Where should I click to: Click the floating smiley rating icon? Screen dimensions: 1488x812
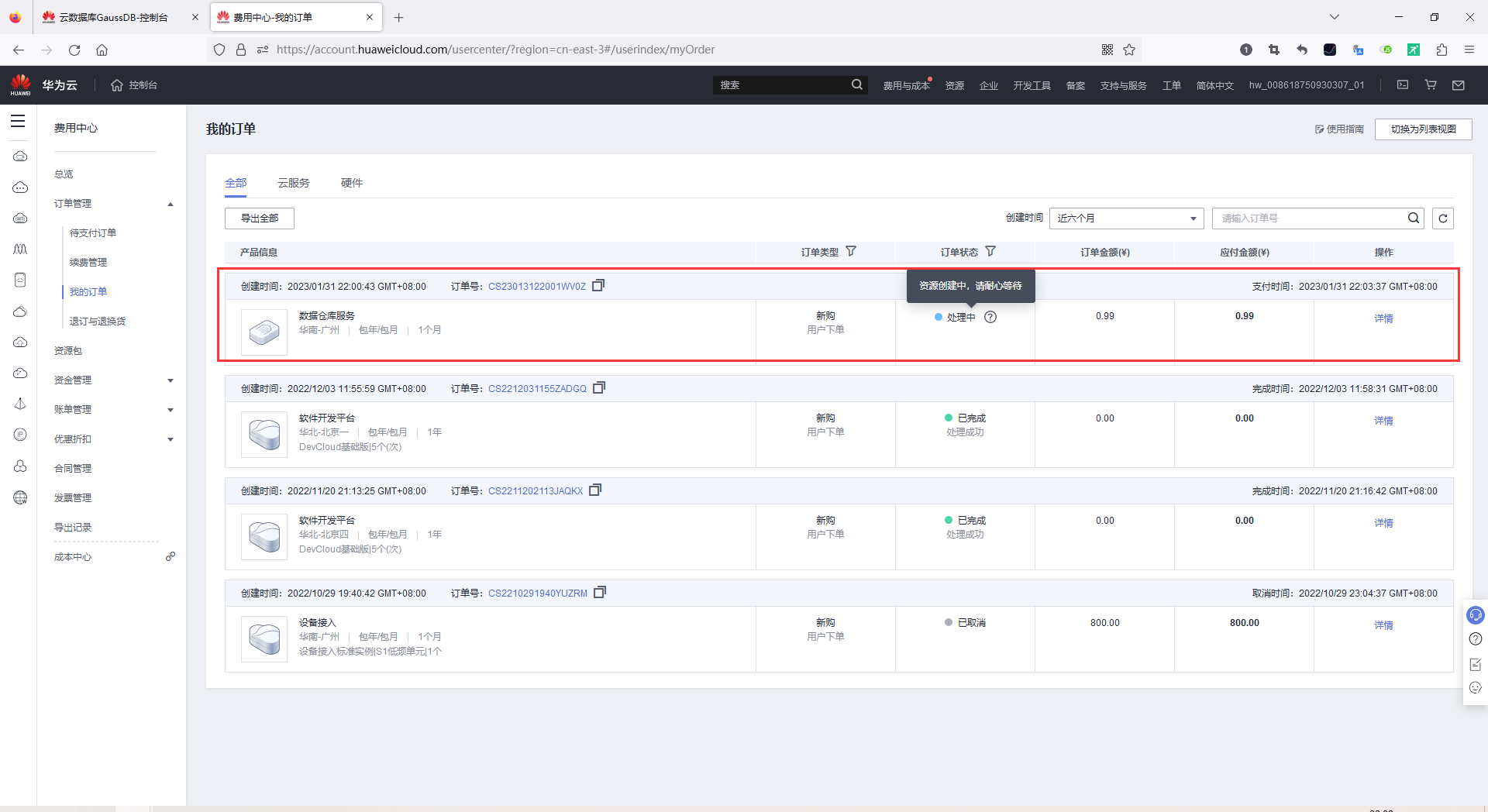tap(1476, 688)
